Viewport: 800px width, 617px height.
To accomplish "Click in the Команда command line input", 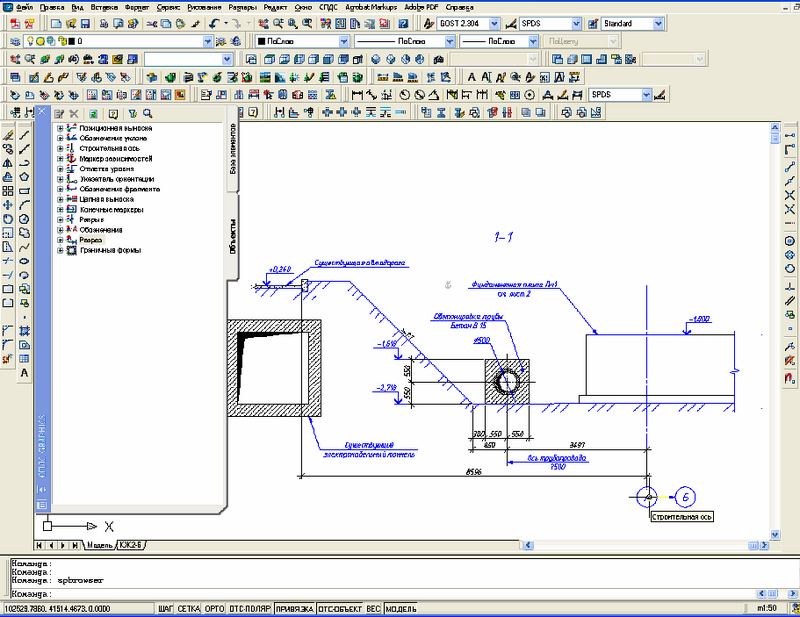I will coord(383,594).
